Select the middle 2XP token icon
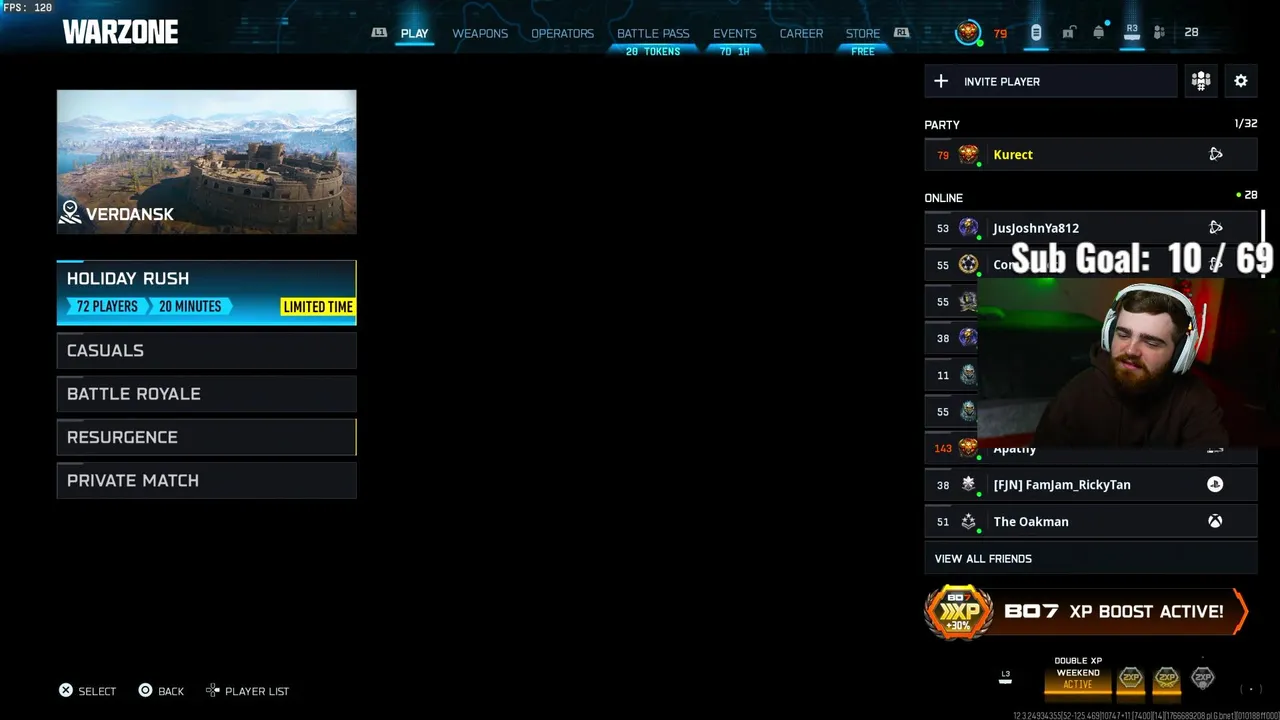 [x=1167, y=678]
